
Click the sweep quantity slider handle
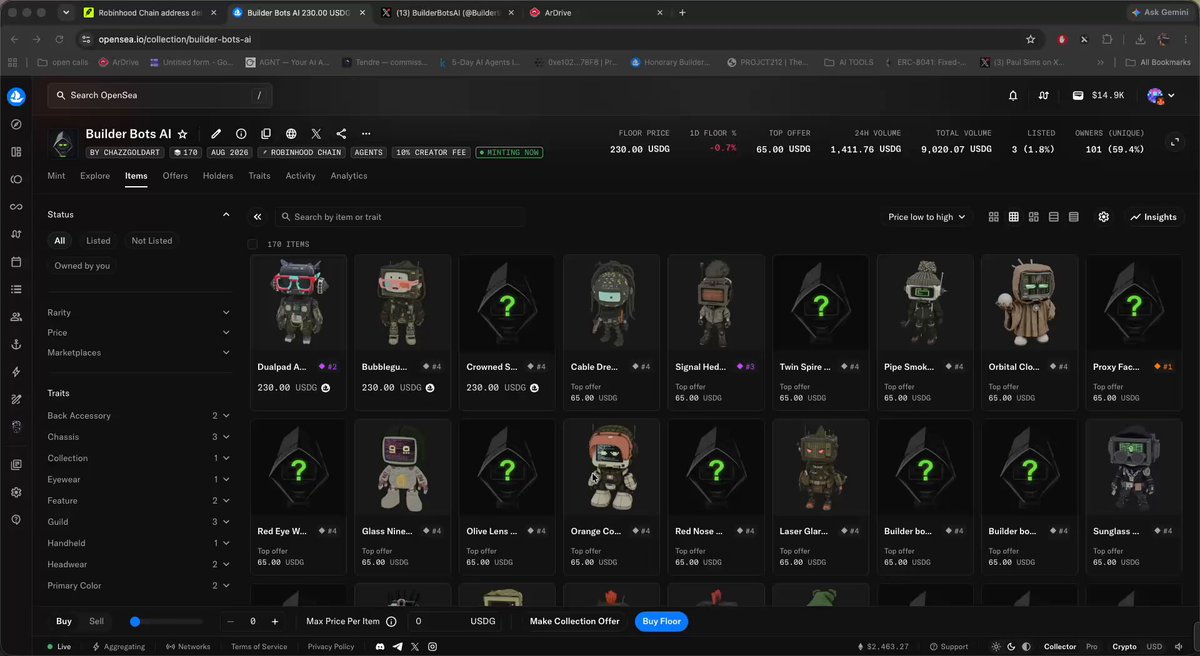click(x=135, y=621)
